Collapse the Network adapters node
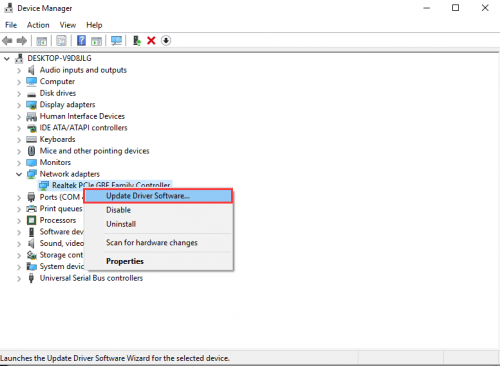 tap(19, 174)
